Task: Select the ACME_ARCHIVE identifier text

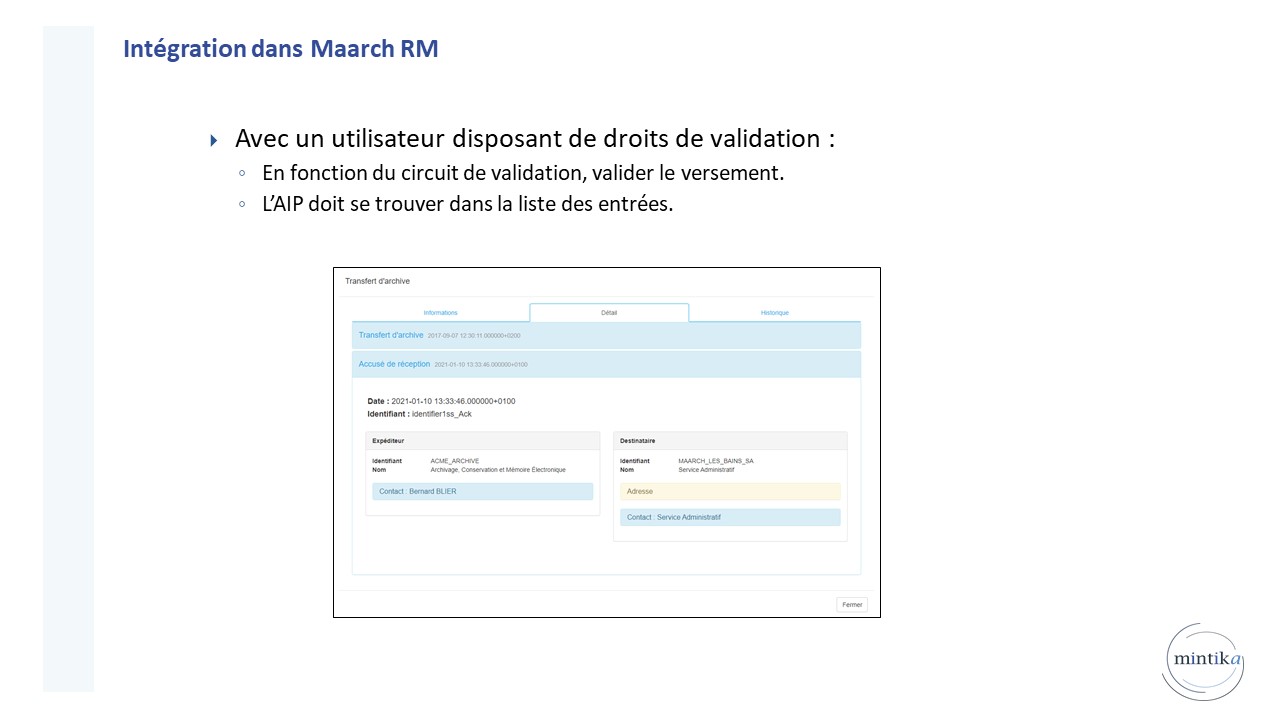Action: (455, 461)
